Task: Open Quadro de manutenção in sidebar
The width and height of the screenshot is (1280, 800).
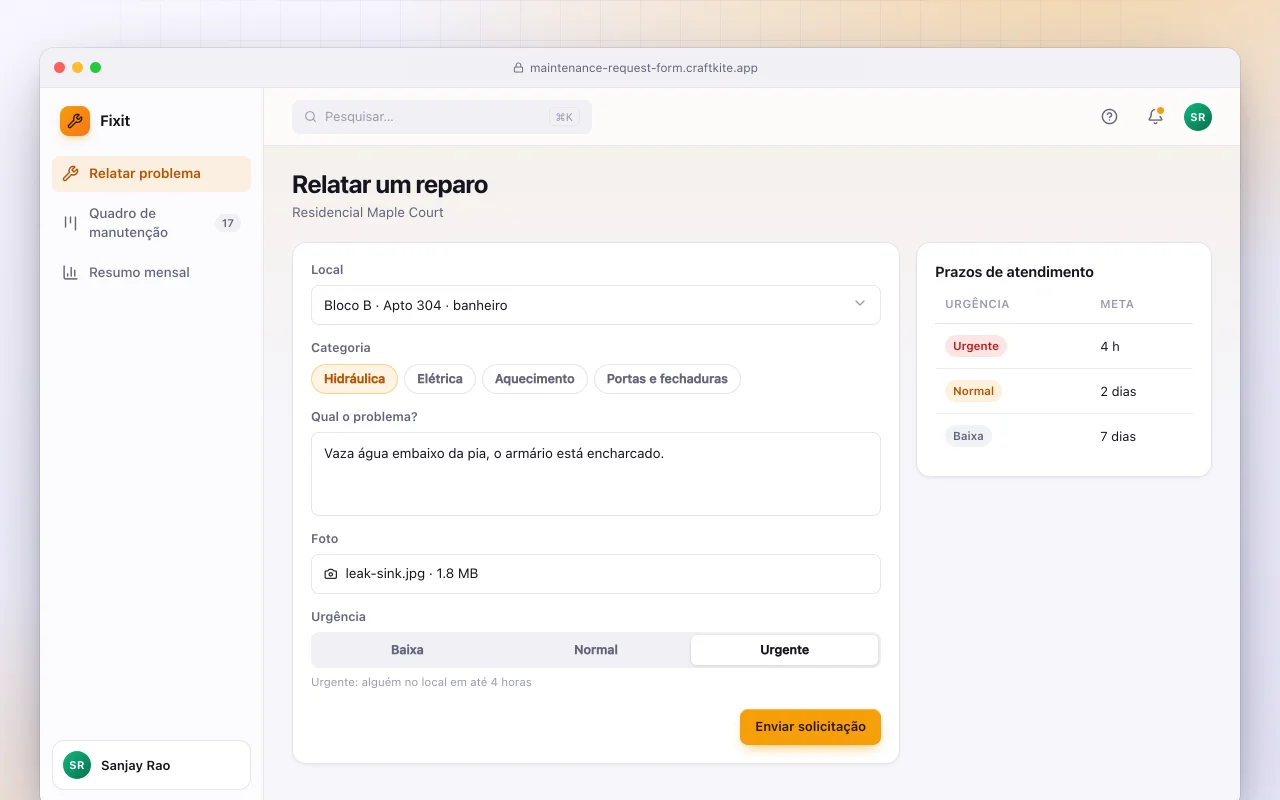Action: [151, 223]
